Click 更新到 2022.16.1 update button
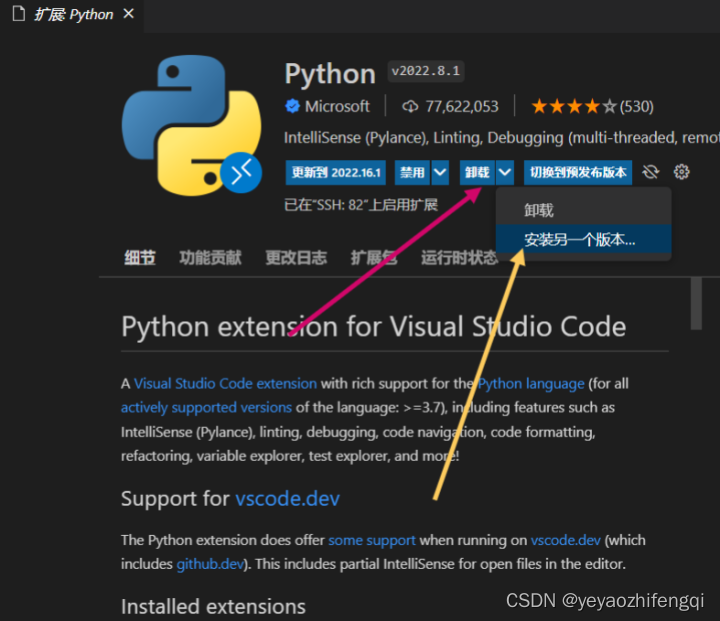The height and width of the screenshot is (621, 720). [336, 173]
